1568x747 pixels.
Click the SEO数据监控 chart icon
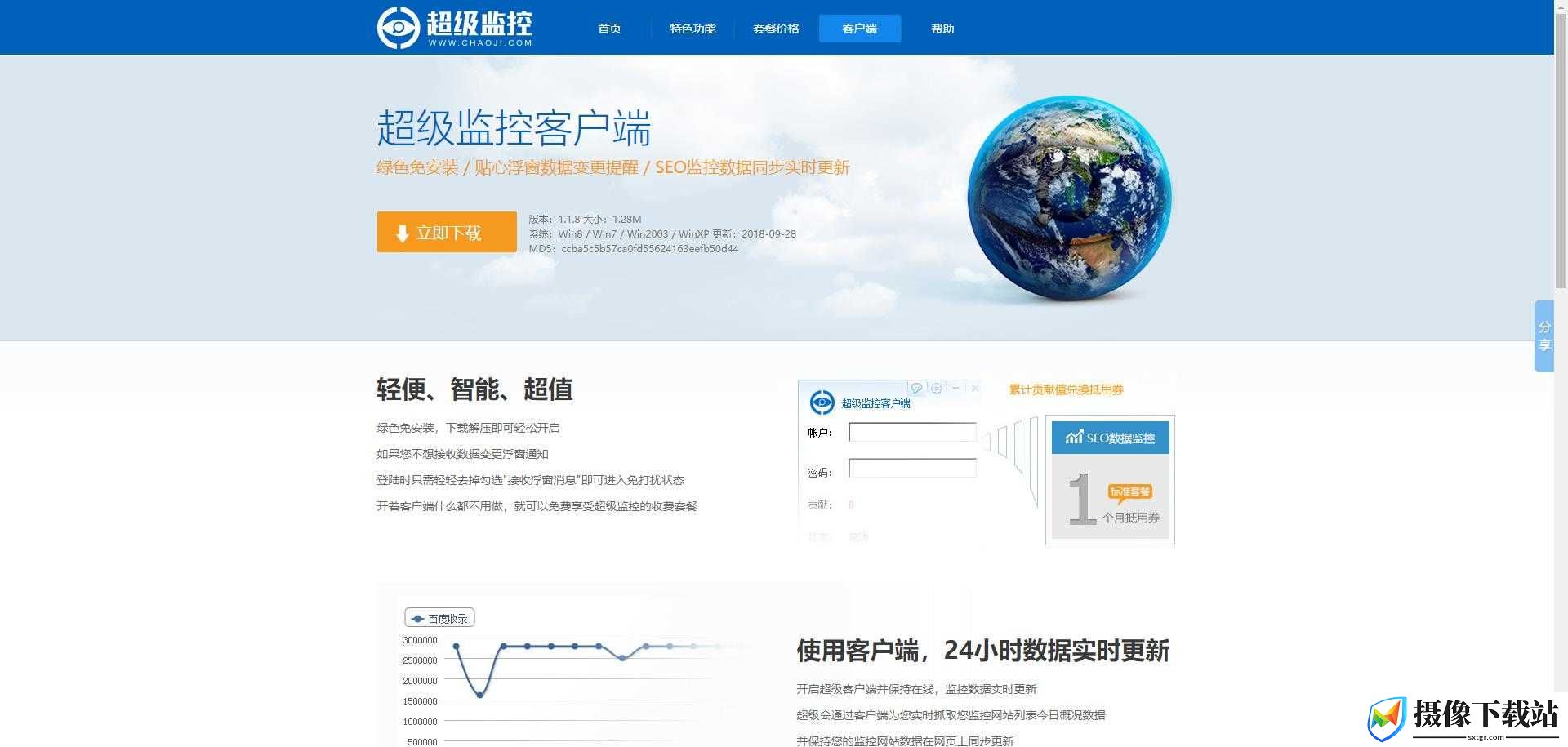pos(1074,437)
